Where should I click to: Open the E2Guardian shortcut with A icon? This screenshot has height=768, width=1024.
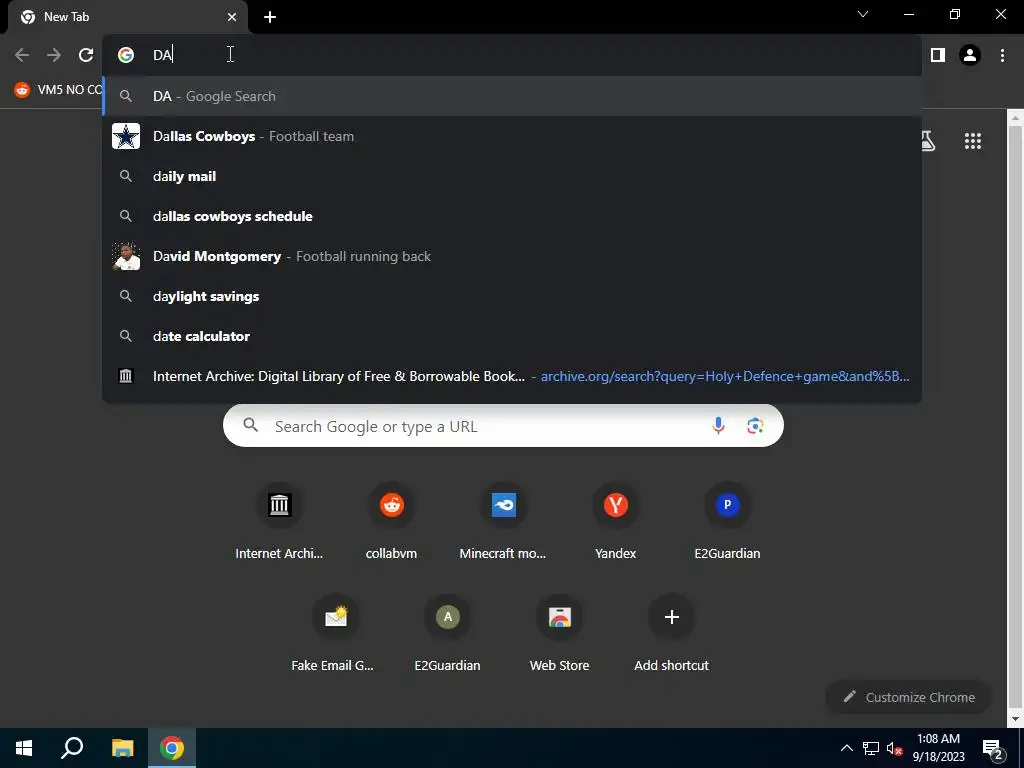pos(447,635)
